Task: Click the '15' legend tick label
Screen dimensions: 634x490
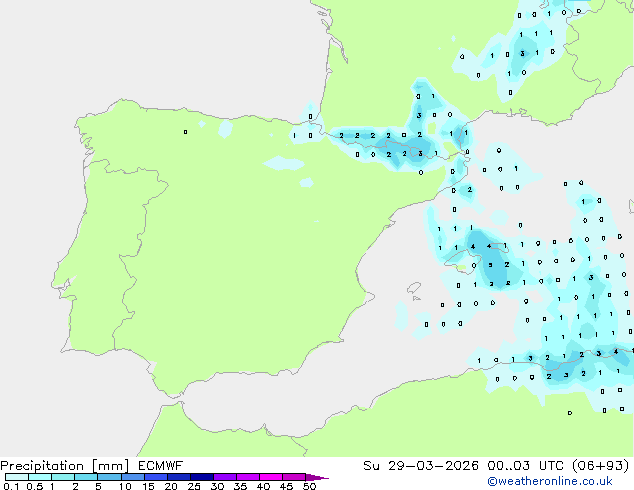Action: pos(148,486)
